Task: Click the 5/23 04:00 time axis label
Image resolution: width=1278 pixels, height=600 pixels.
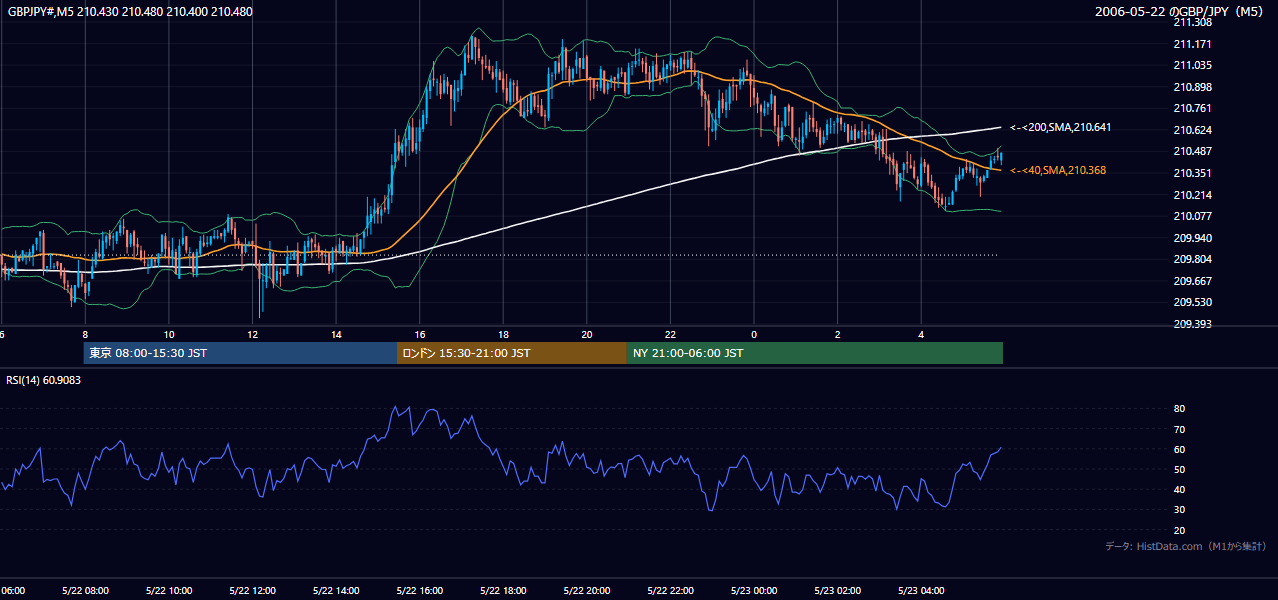Action: pos(920,591)
